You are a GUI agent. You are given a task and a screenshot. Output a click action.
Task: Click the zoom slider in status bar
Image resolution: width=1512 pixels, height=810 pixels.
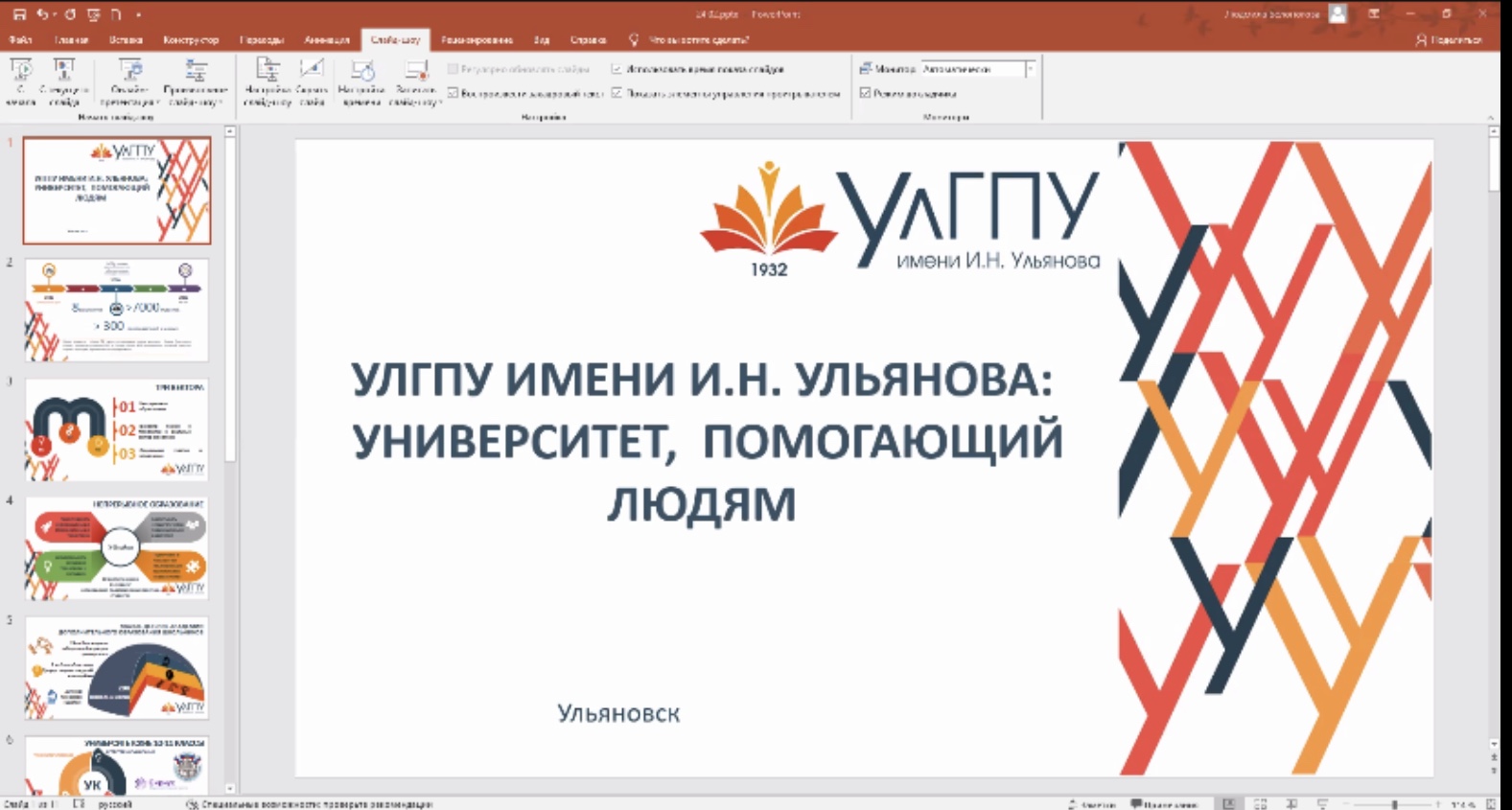[x=1394, y=803]
